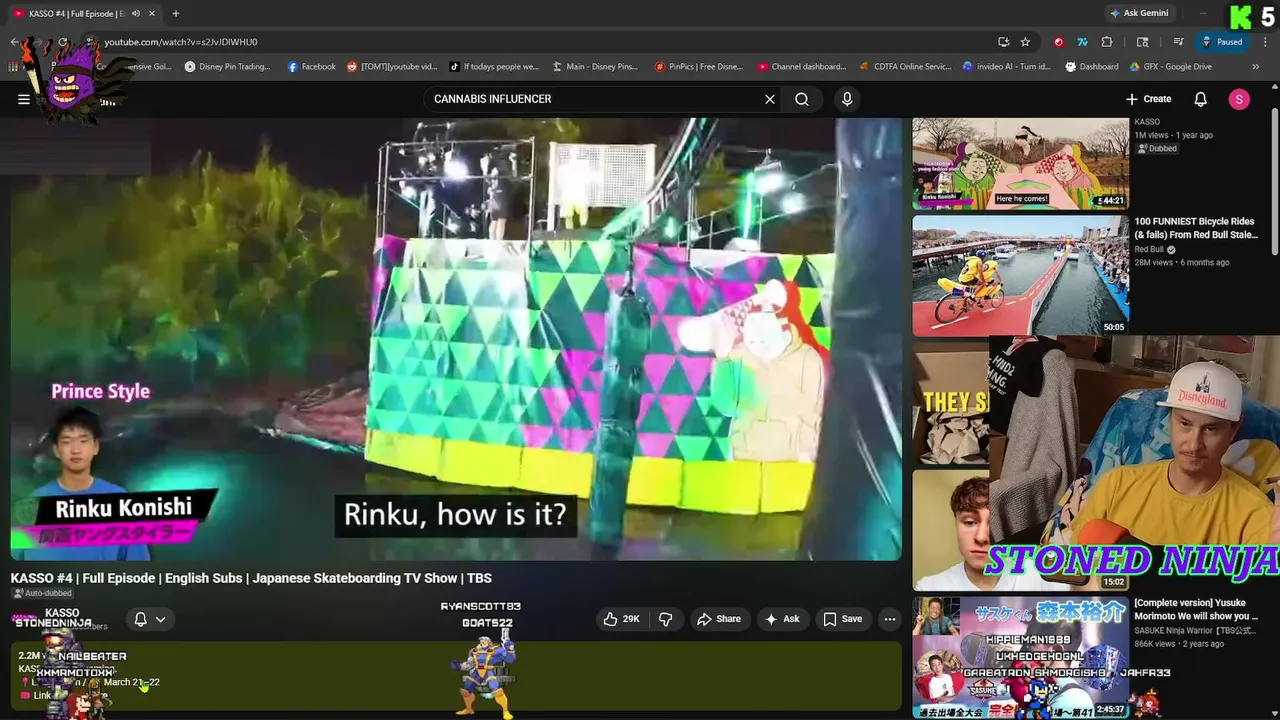1280x720 pixels.
Task: Open the three-dot more actions menu
Action: tap(889, 619)
